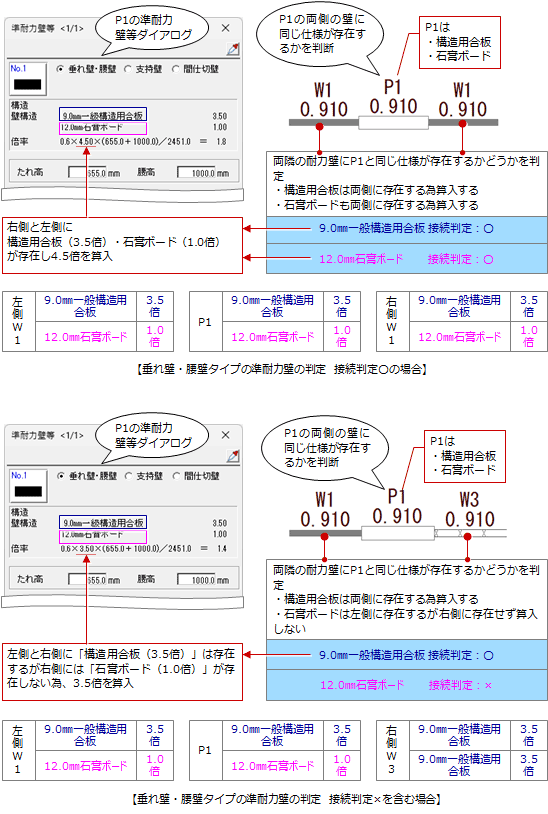The width and height of the screenshot is (548, 814).
Task: Click the たれ高 input field in the 倍率 1.8 dialog
Action: tap(94, 172)
